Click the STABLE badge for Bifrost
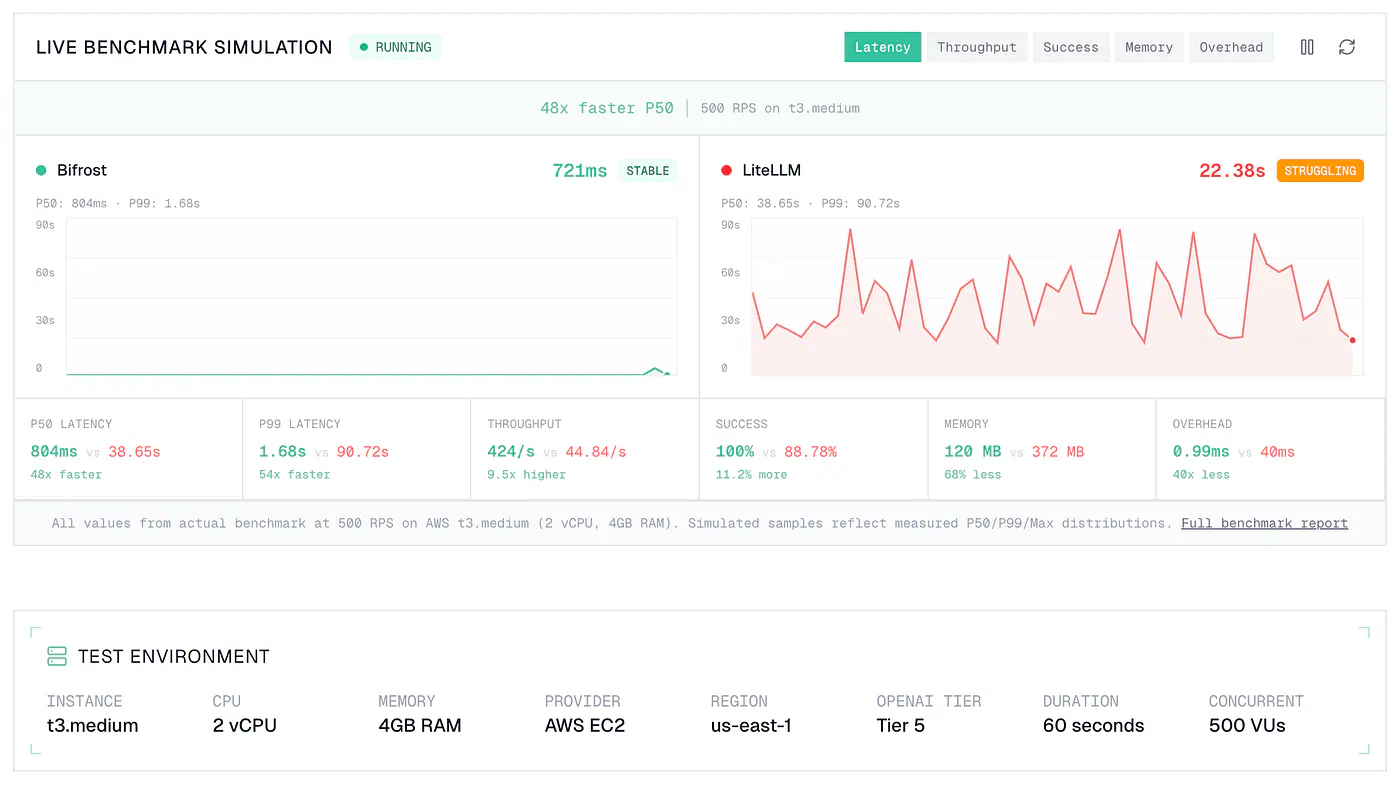The image size is (1400, 786). point(648,171)
